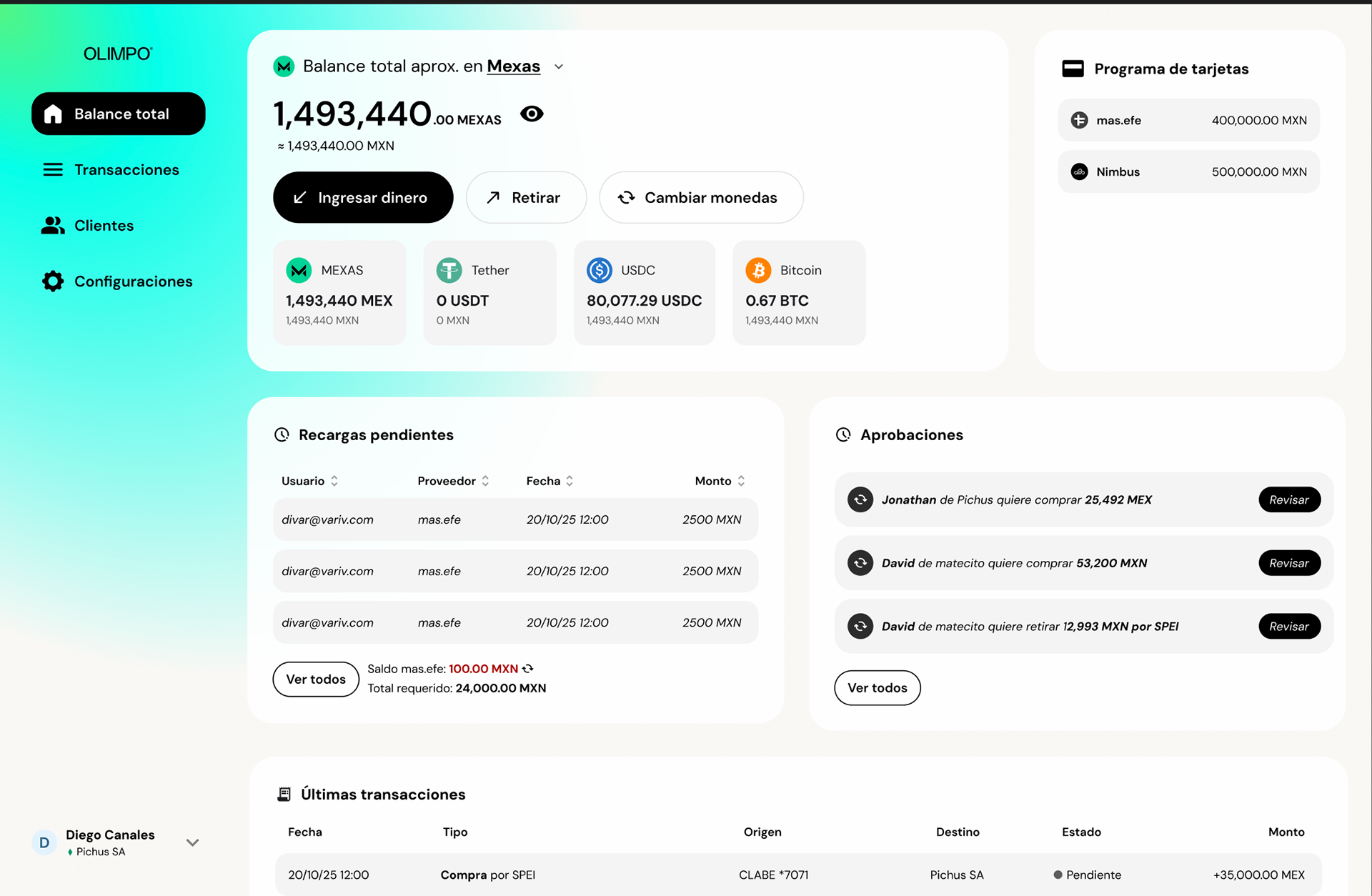
Task: Click the Mexas currency link in header
Action: click(514, 66)
